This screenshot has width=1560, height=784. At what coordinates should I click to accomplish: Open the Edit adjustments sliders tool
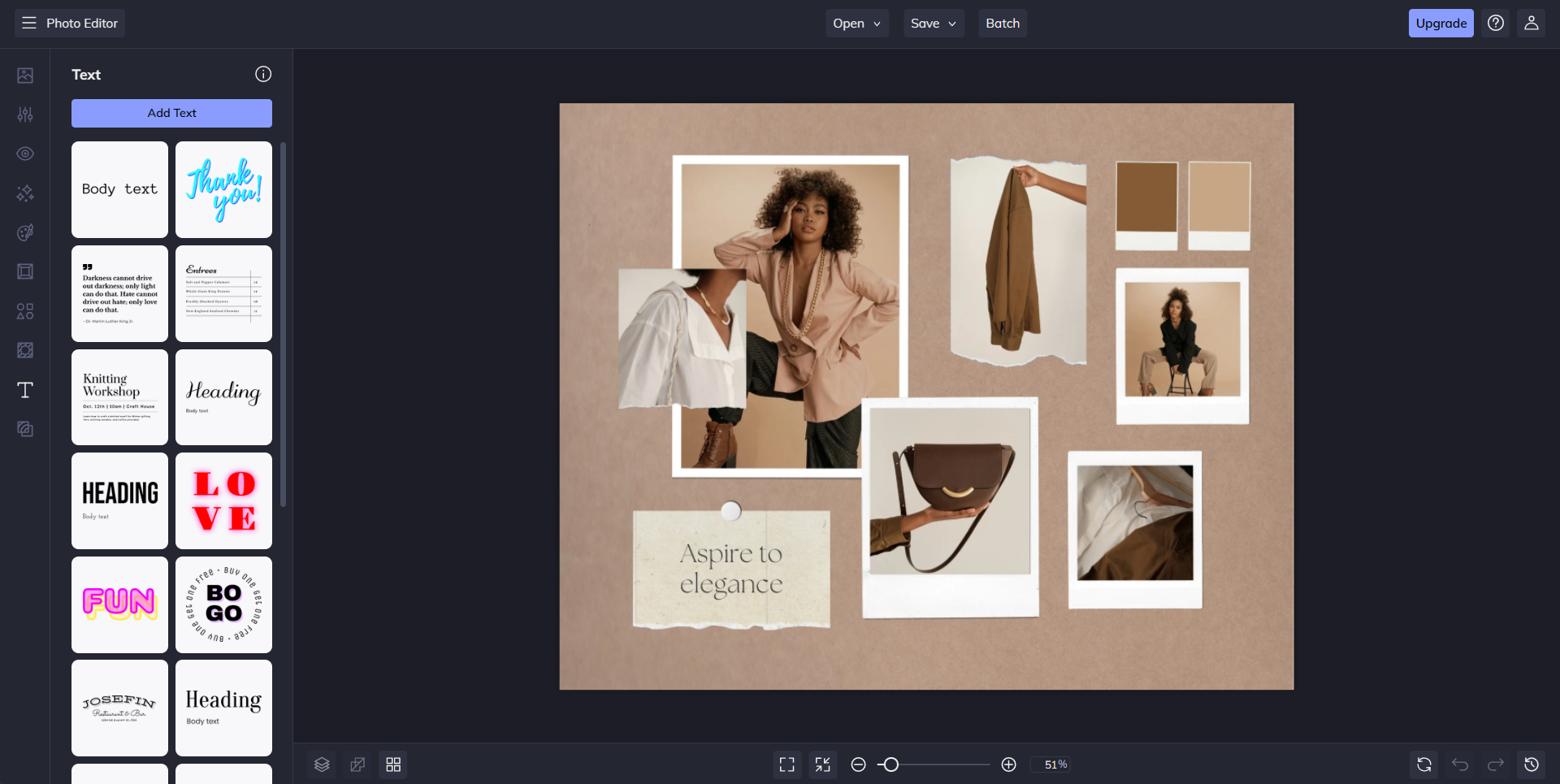(25, 115)
